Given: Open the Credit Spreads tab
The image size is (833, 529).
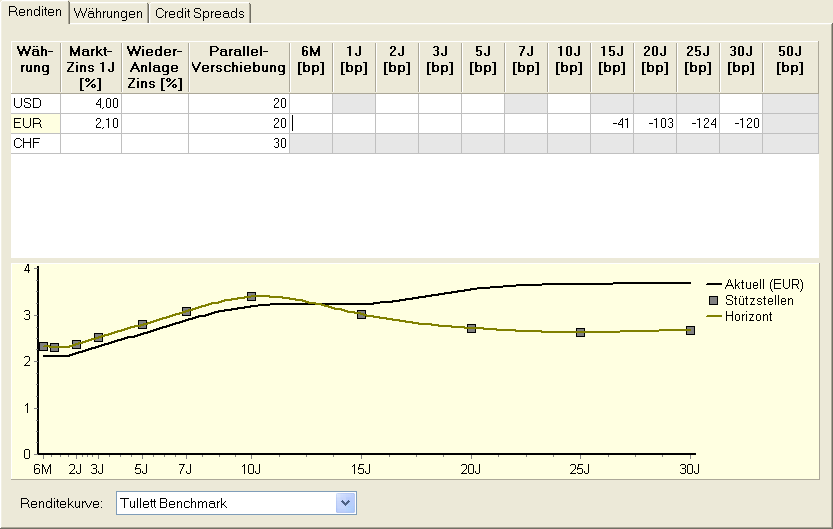Looking at the screenshot, I should pos(199,13).
